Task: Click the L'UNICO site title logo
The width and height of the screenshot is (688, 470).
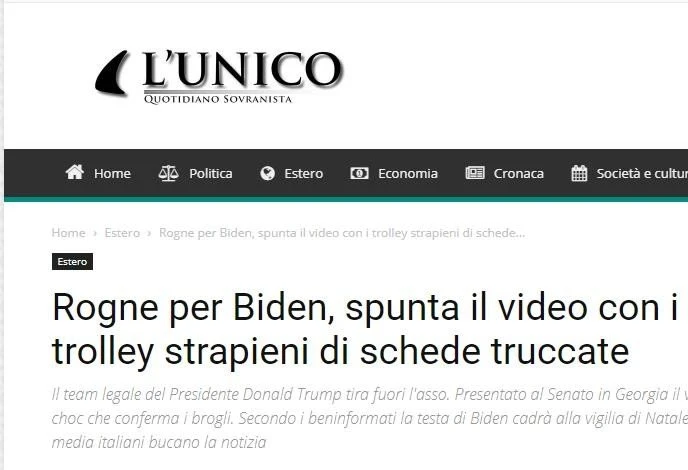Action: tap(242, 76)
